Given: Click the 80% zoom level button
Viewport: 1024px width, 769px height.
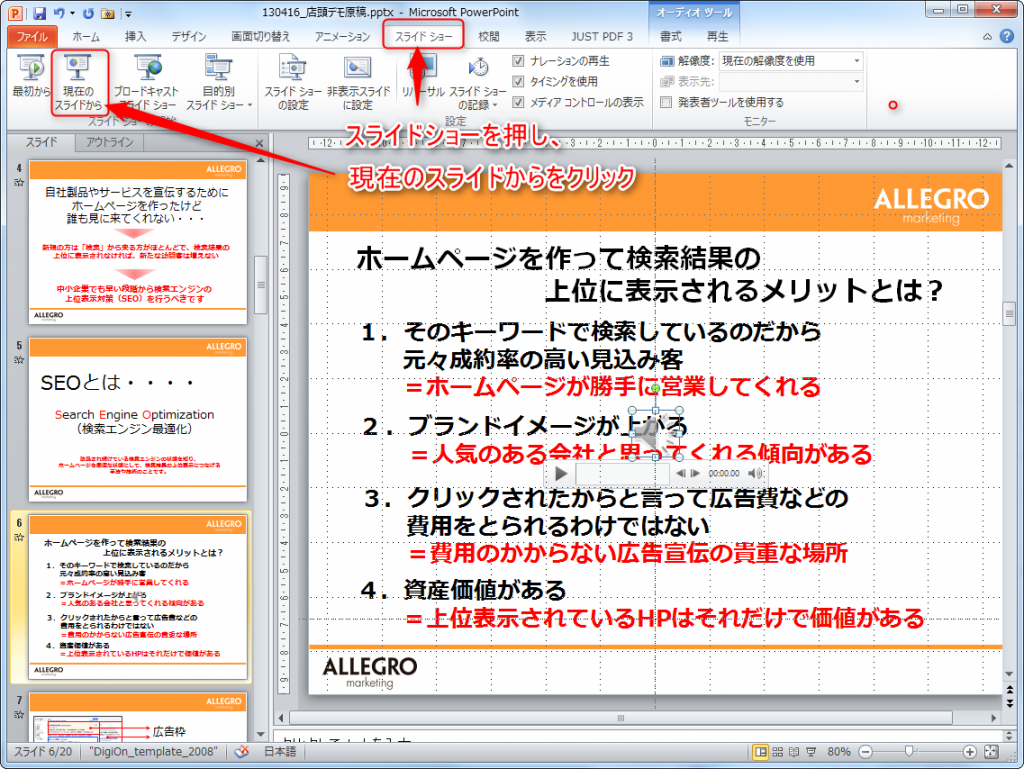Looking at the screenshot, I should coord(839,752).
